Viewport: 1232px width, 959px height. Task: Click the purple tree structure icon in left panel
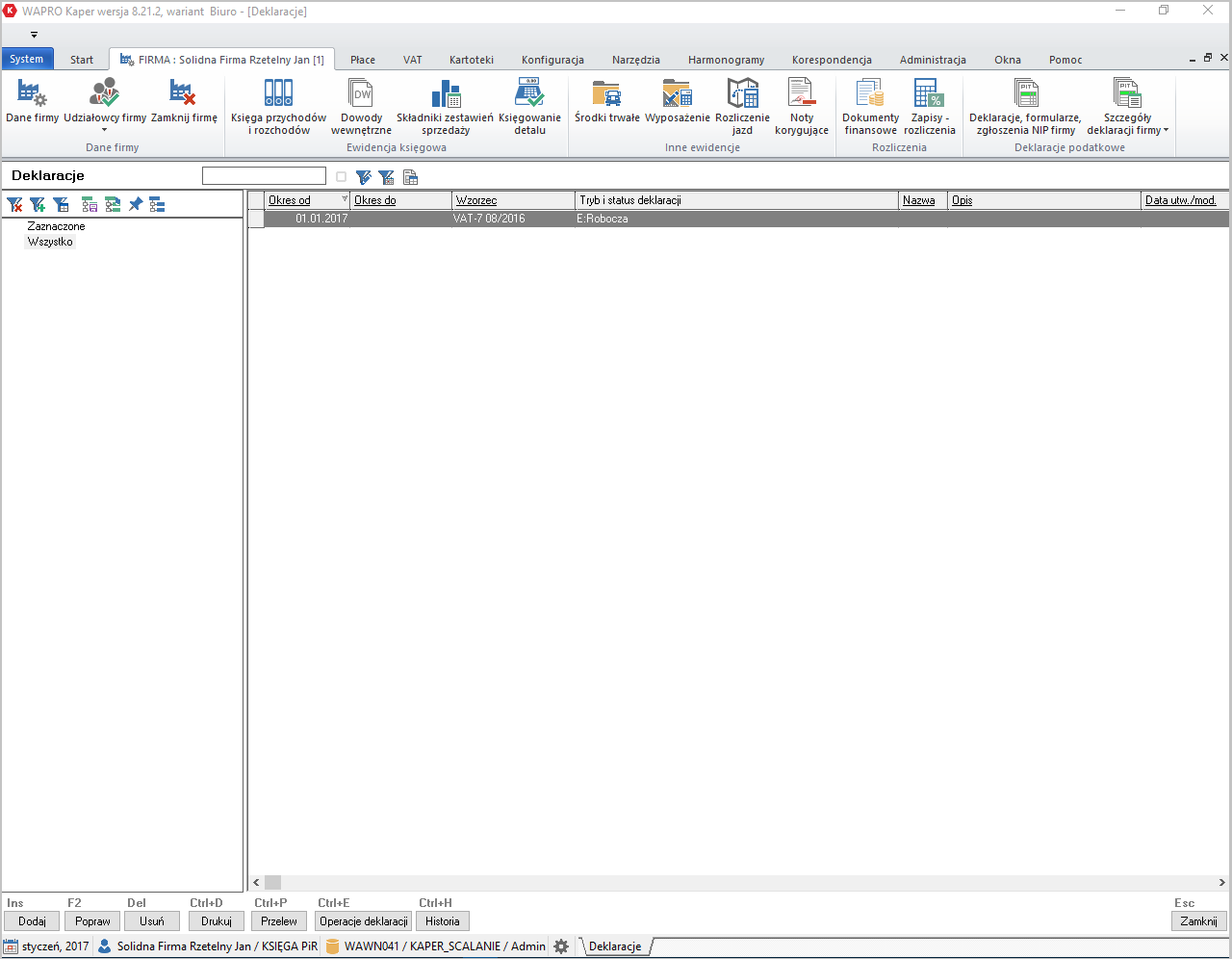click(x=90, y=204)
